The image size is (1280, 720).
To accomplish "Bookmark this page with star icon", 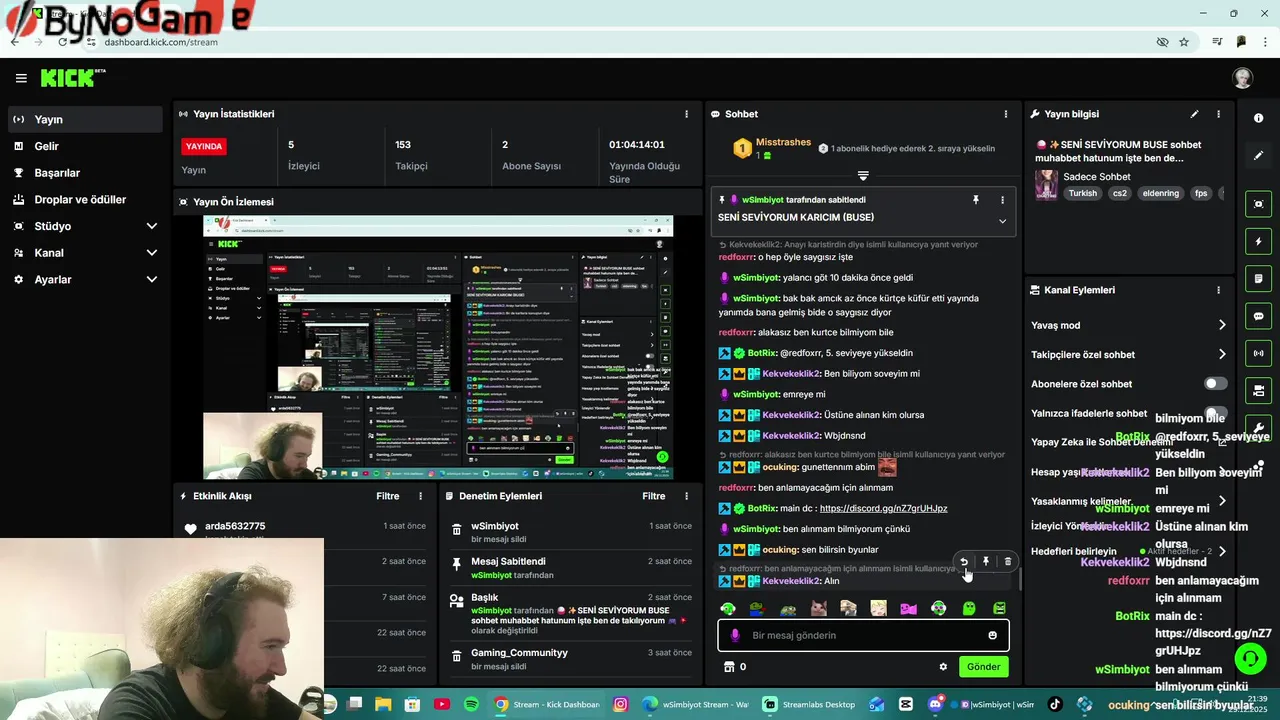I will (1184, 42).
